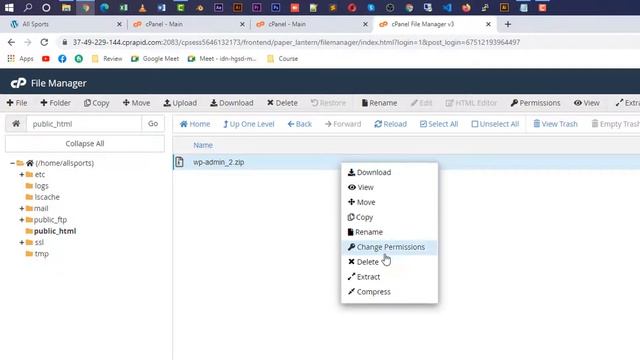Viewport: 640px width, 360px height.
Task: Expand the ssl folder
Action: pyautogui.click(x=22, y=242)
